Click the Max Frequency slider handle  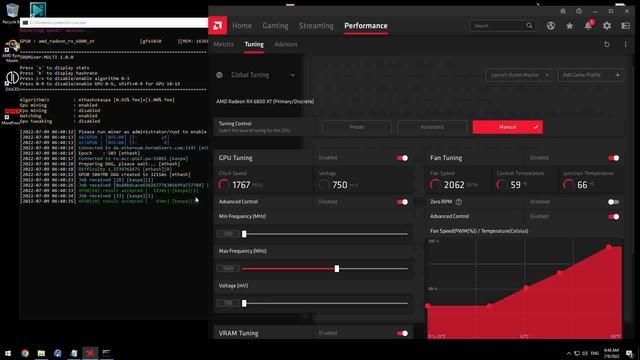click(x=337, y=269)
